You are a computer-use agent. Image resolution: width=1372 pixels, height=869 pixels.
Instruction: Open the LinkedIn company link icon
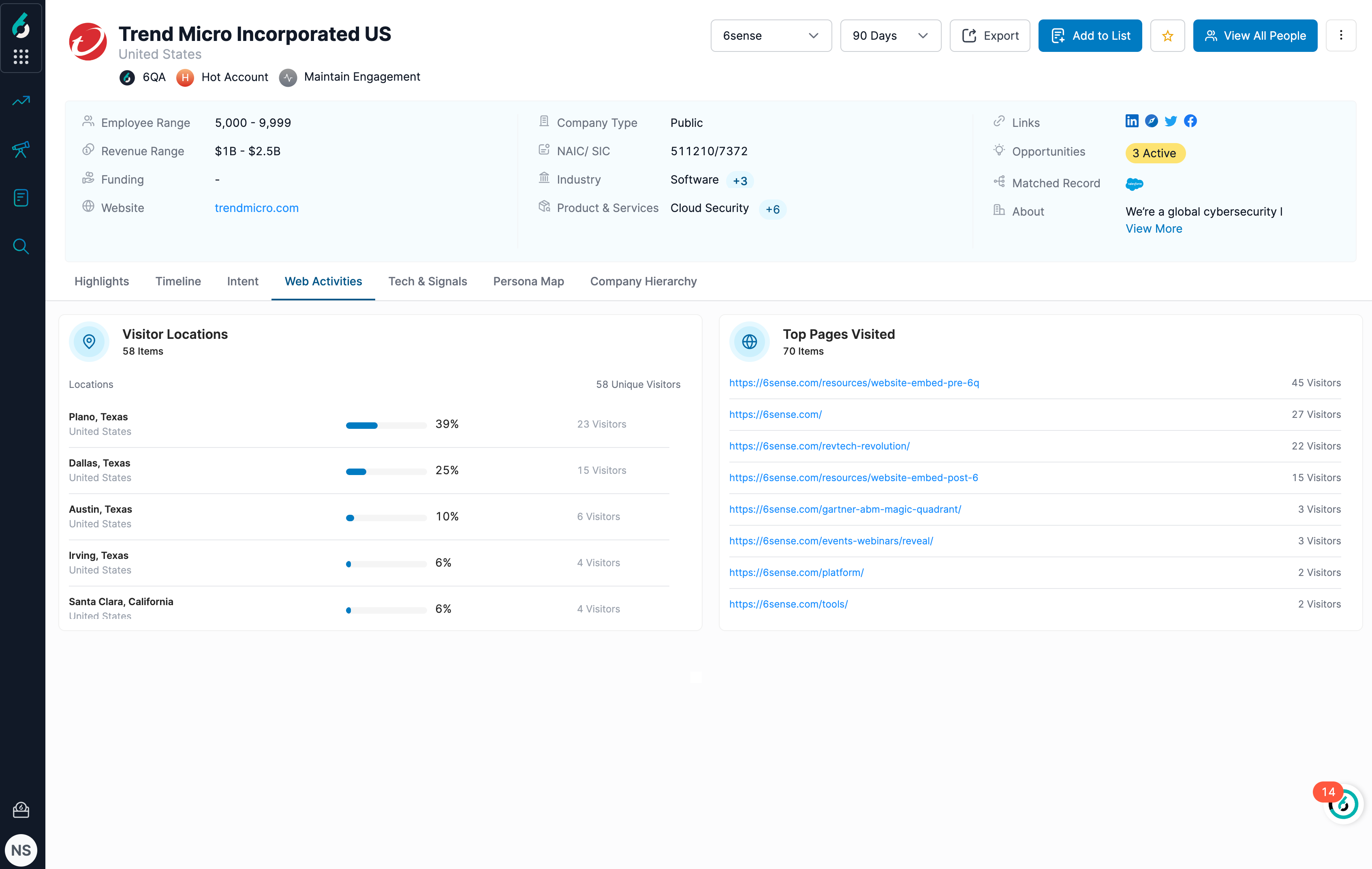point(1132,121)
